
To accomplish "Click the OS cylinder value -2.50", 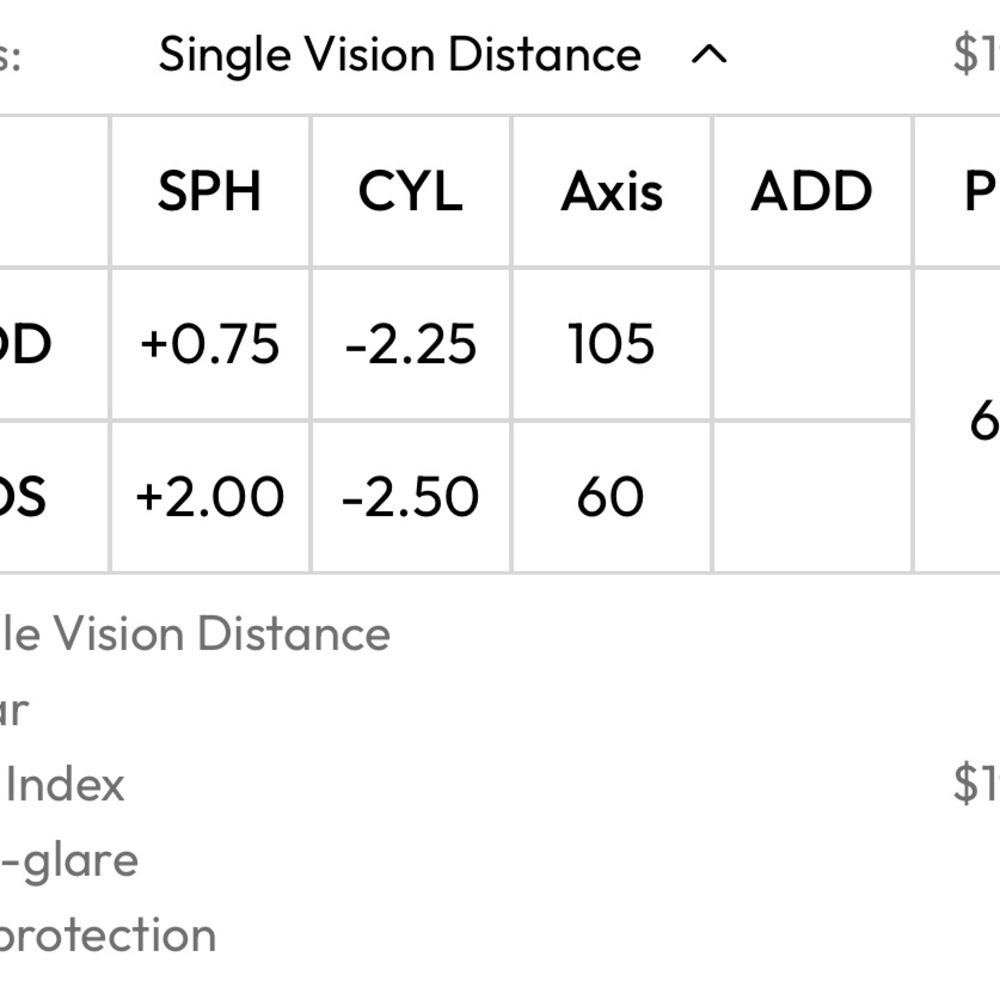I will [411, 497].
